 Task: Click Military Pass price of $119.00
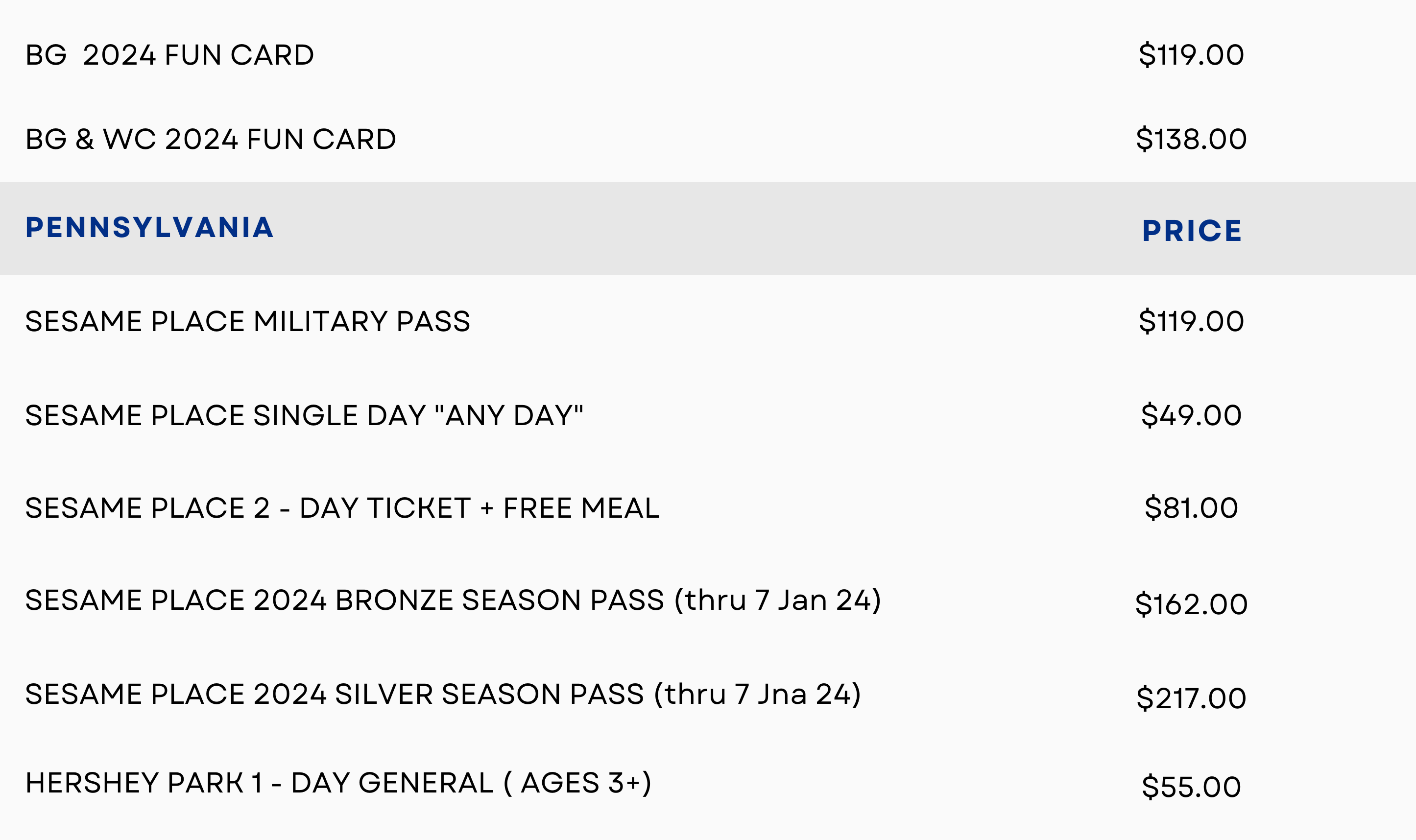point(1191,321)
